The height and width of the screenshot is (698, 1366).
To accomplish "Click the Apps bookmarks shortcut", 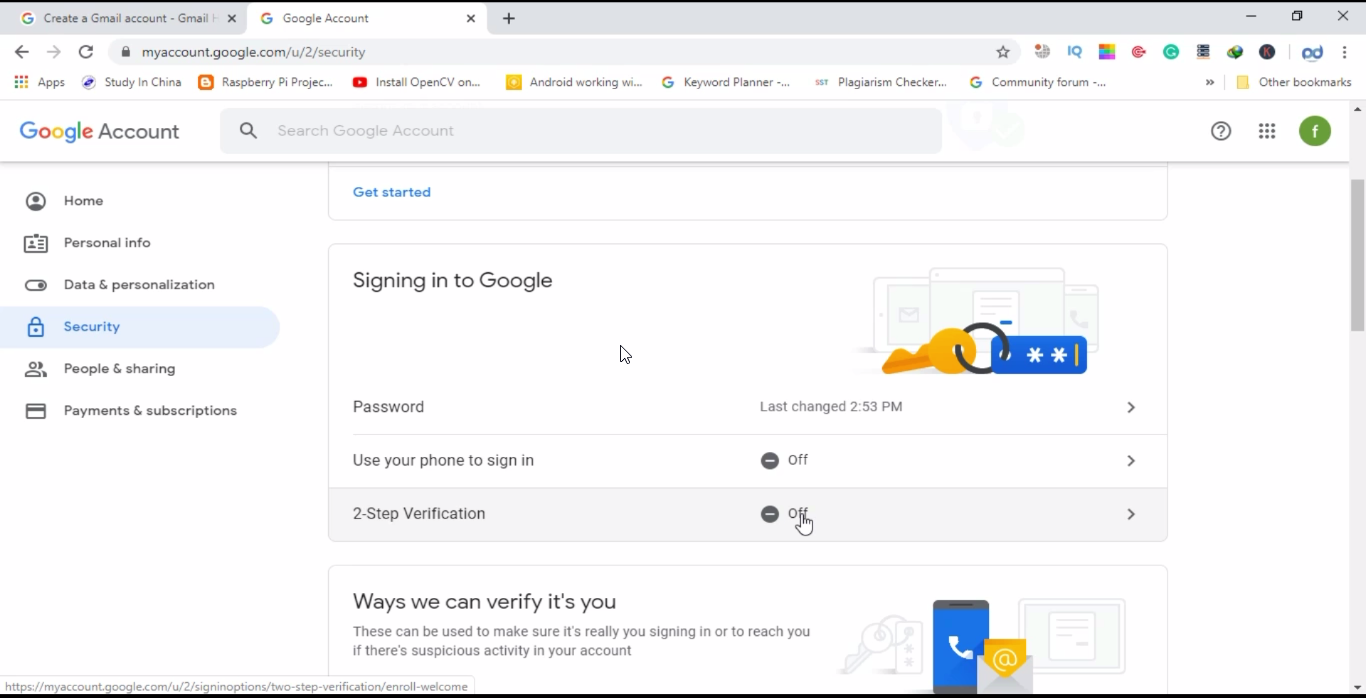I will click(40, 82).
